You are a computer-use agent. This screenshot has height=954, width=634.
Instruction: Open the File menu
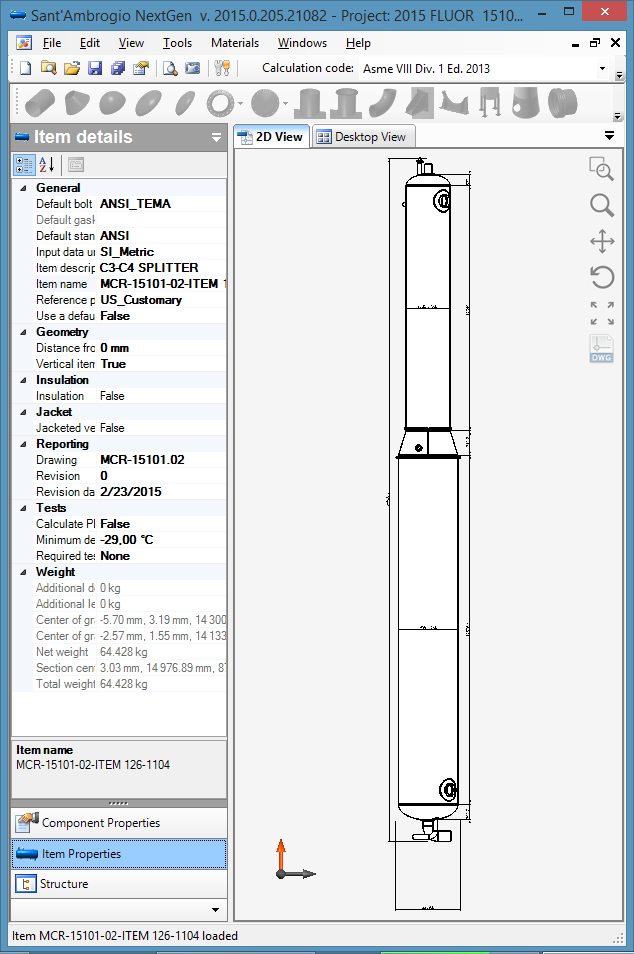52,43
